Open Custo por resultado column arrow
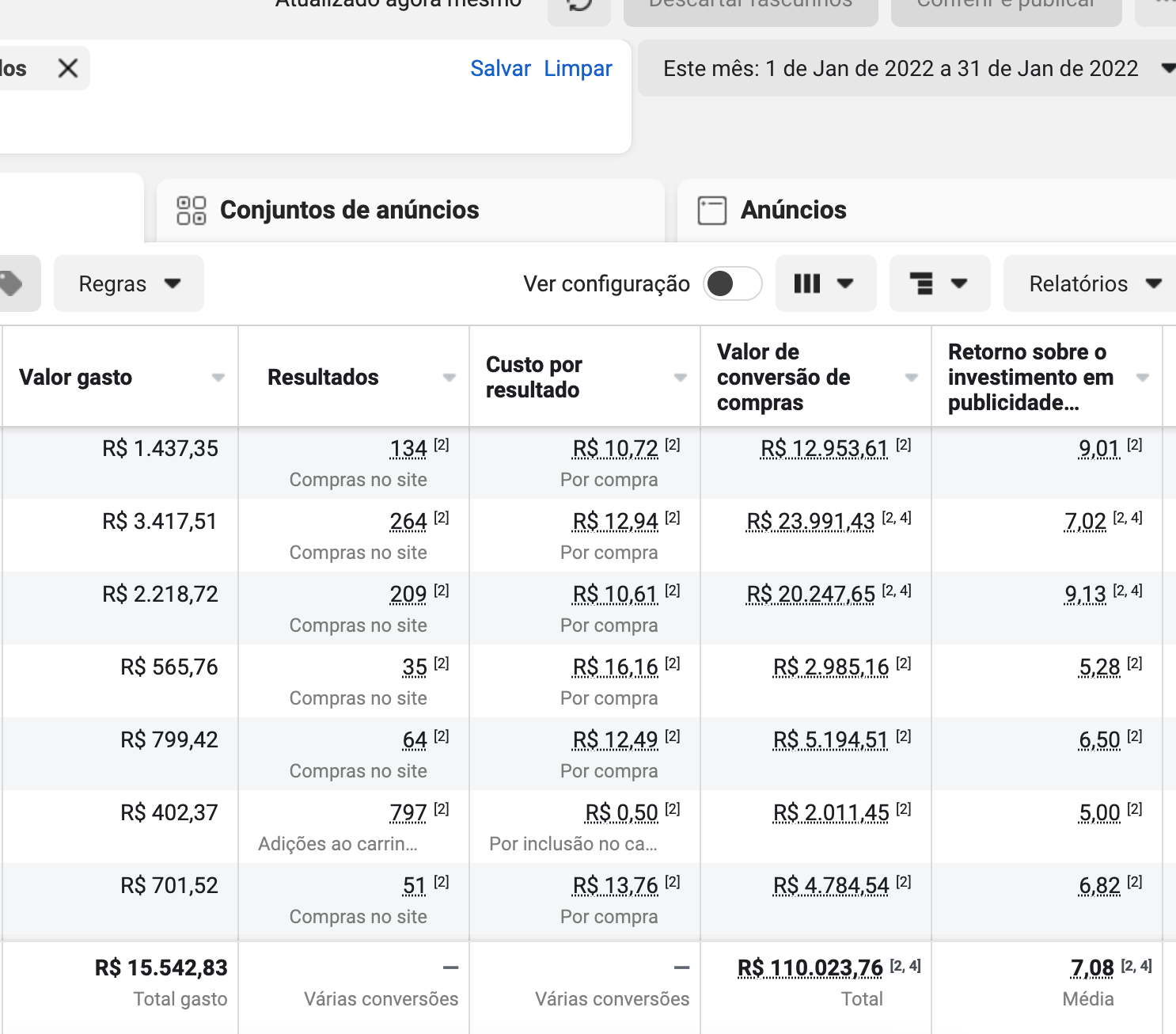 [x=681, y=378]
